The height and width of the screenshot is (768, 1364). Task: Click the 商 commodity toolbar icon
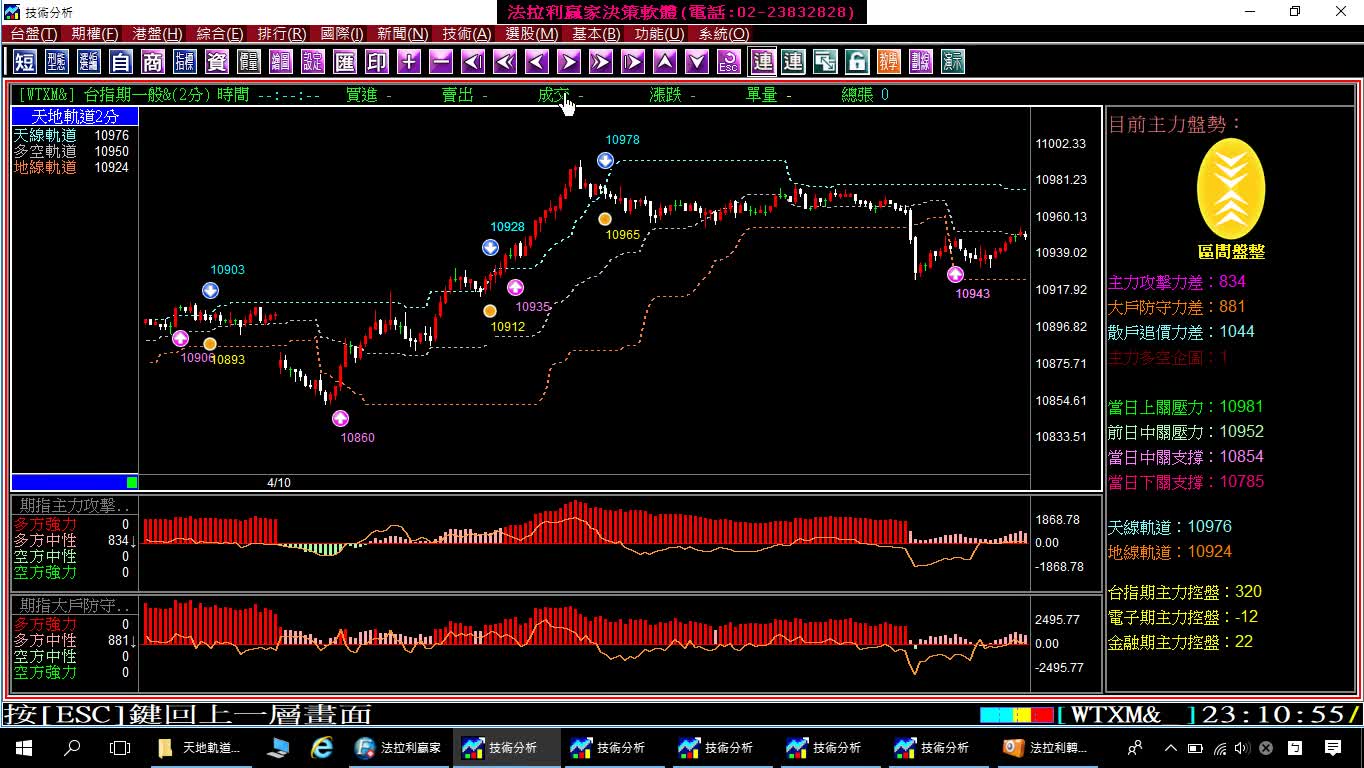pyautogui.click(x=153, y=62)
